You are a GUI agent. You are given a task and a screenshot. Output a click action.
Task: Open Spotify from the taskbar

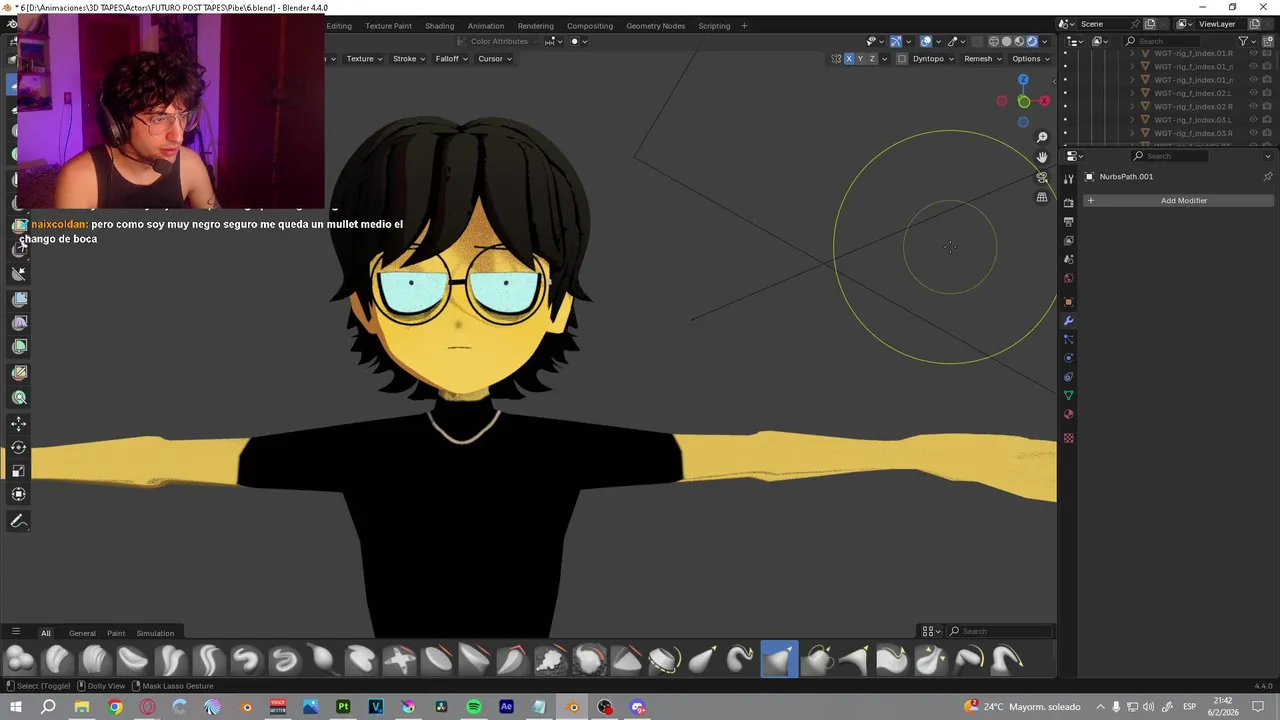coord(474,707)
